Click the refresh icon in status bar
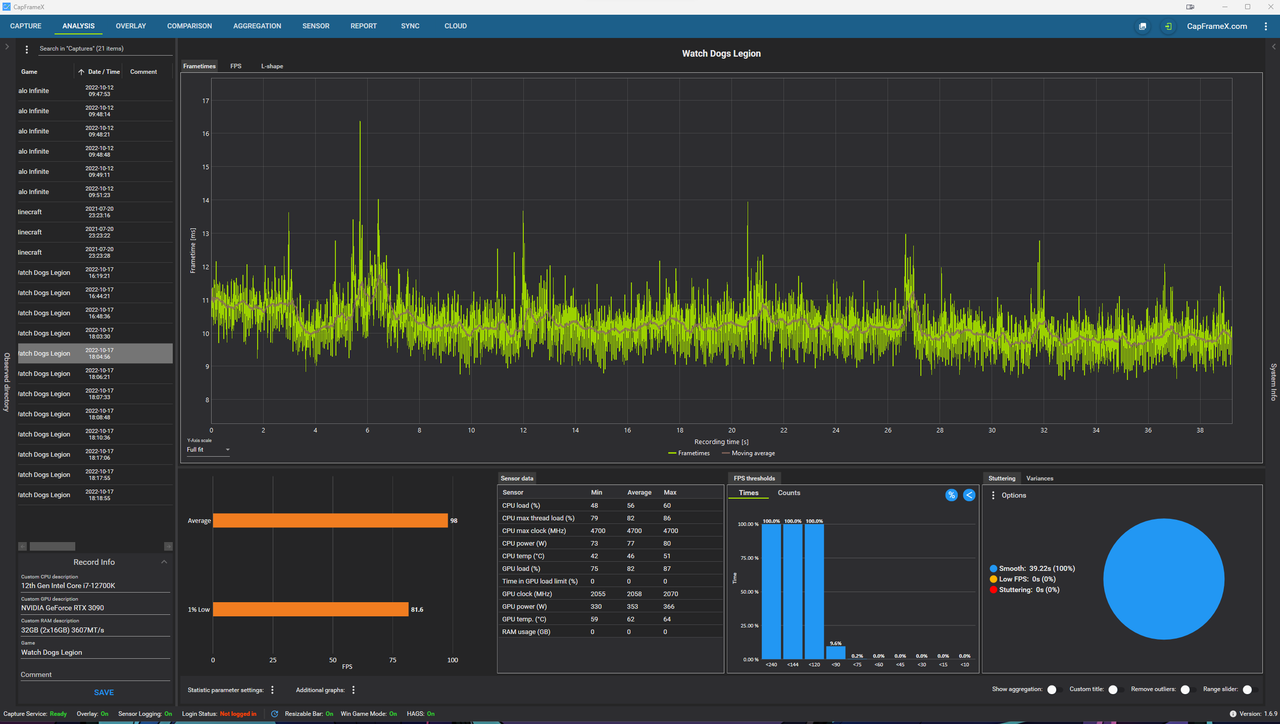 275,714
